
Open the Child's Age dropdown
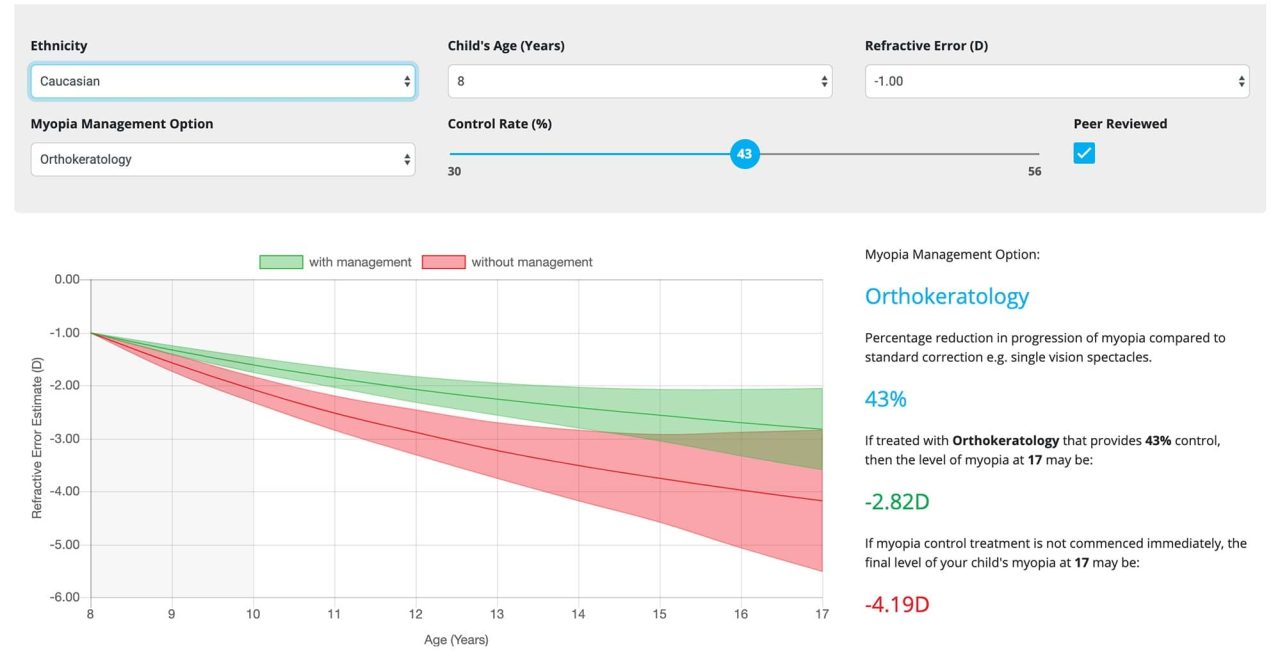640,81
